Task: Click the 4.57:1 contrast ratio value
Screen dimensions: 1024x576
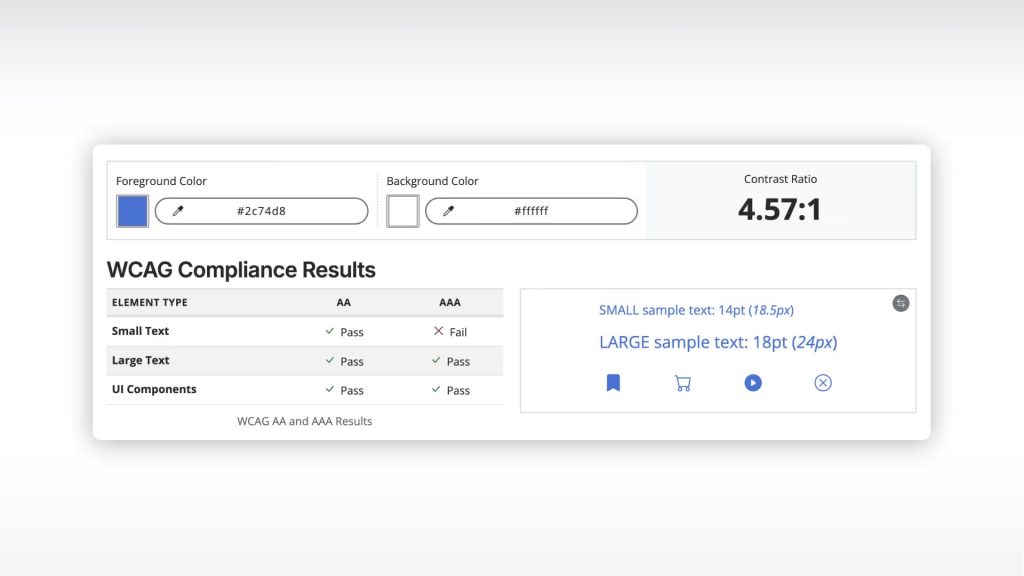Action: [779, 209]
